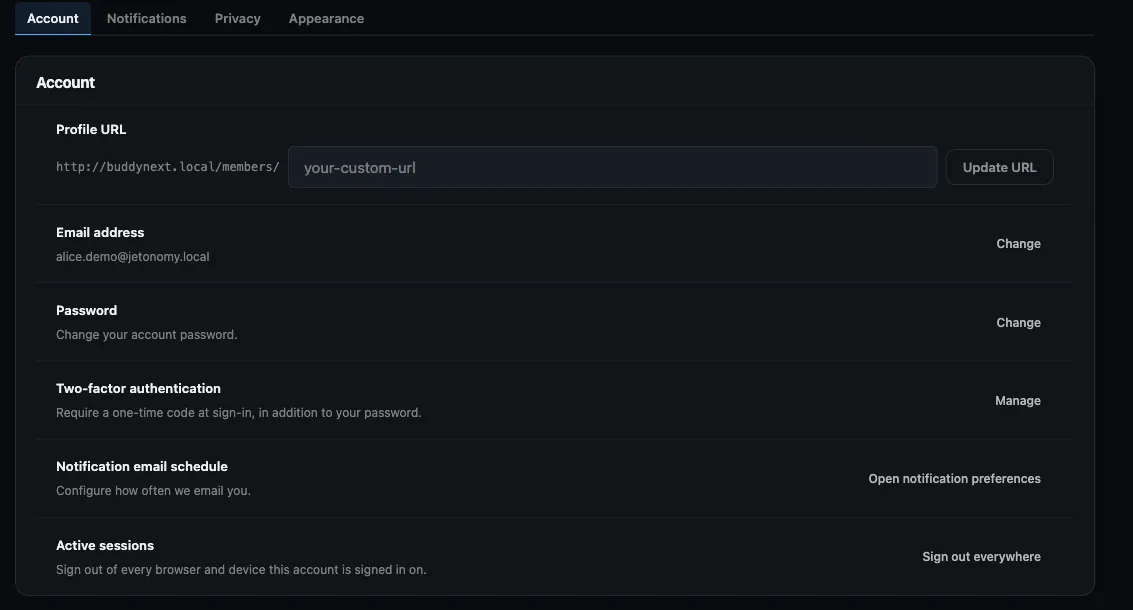Focus the your-custom-url input field

(x=613, y=167)
